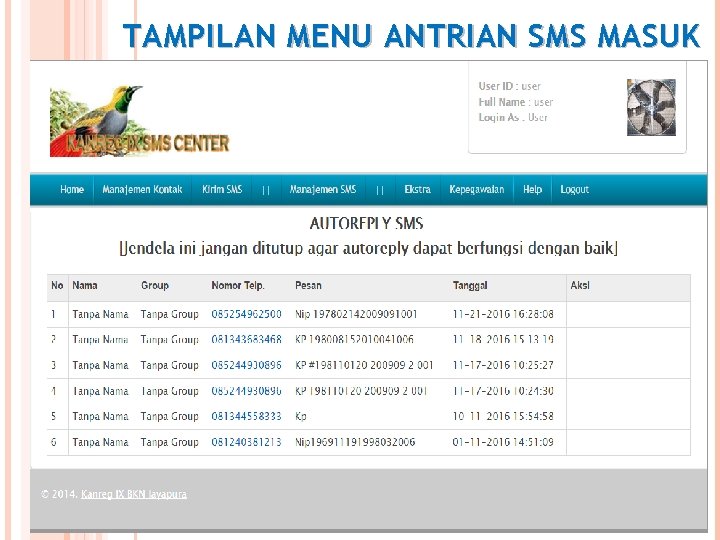Open phone number 085254962500 link
Screen dimensions: 720x540
click(x=247, y=314)
